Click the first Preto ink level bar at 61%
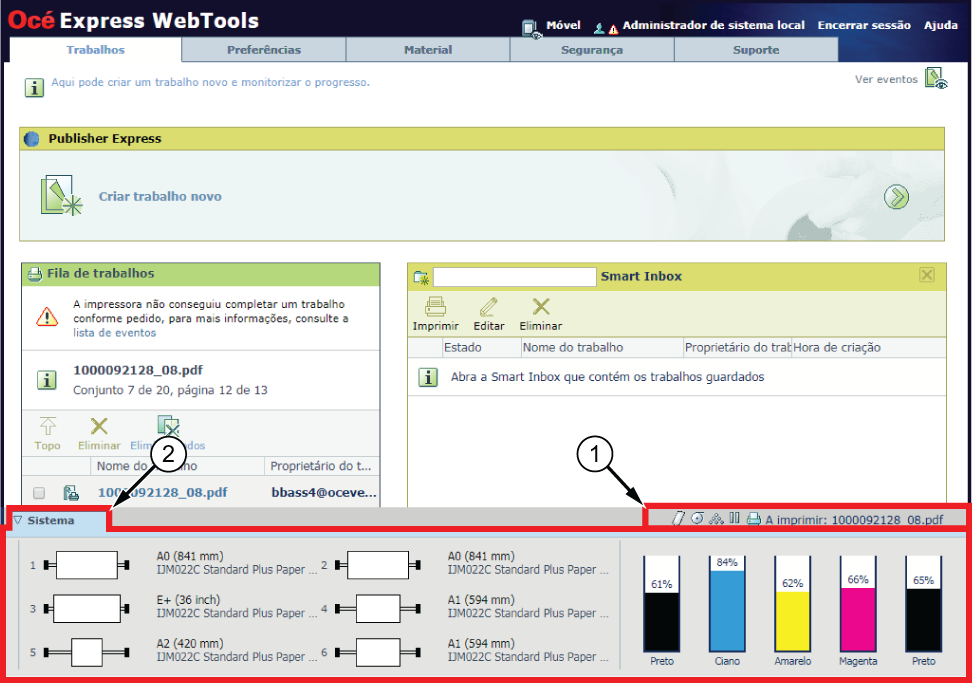The image size is (972, 683). [x=661, y=604]
